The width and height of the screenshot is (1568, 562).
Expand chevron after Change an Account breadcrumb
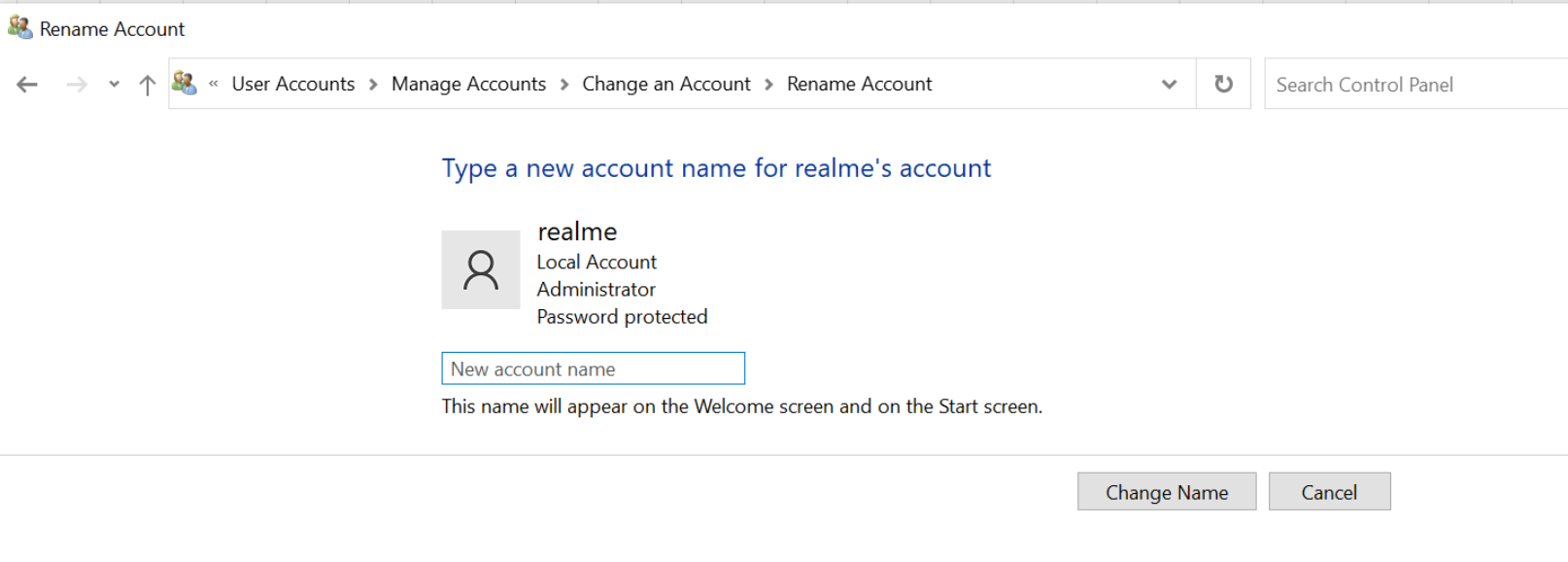pos(768,85)
